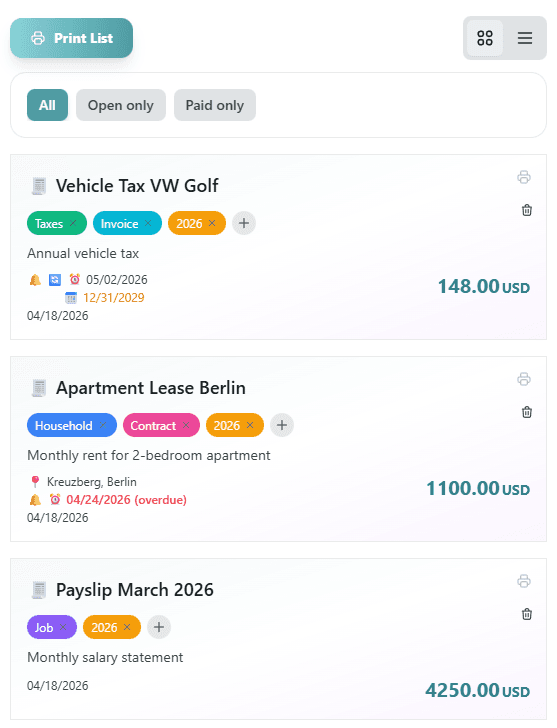Viewport: 557px width, 728px height.
Task: Remove the Invoice tag
Action: click(x=148, y=223)
